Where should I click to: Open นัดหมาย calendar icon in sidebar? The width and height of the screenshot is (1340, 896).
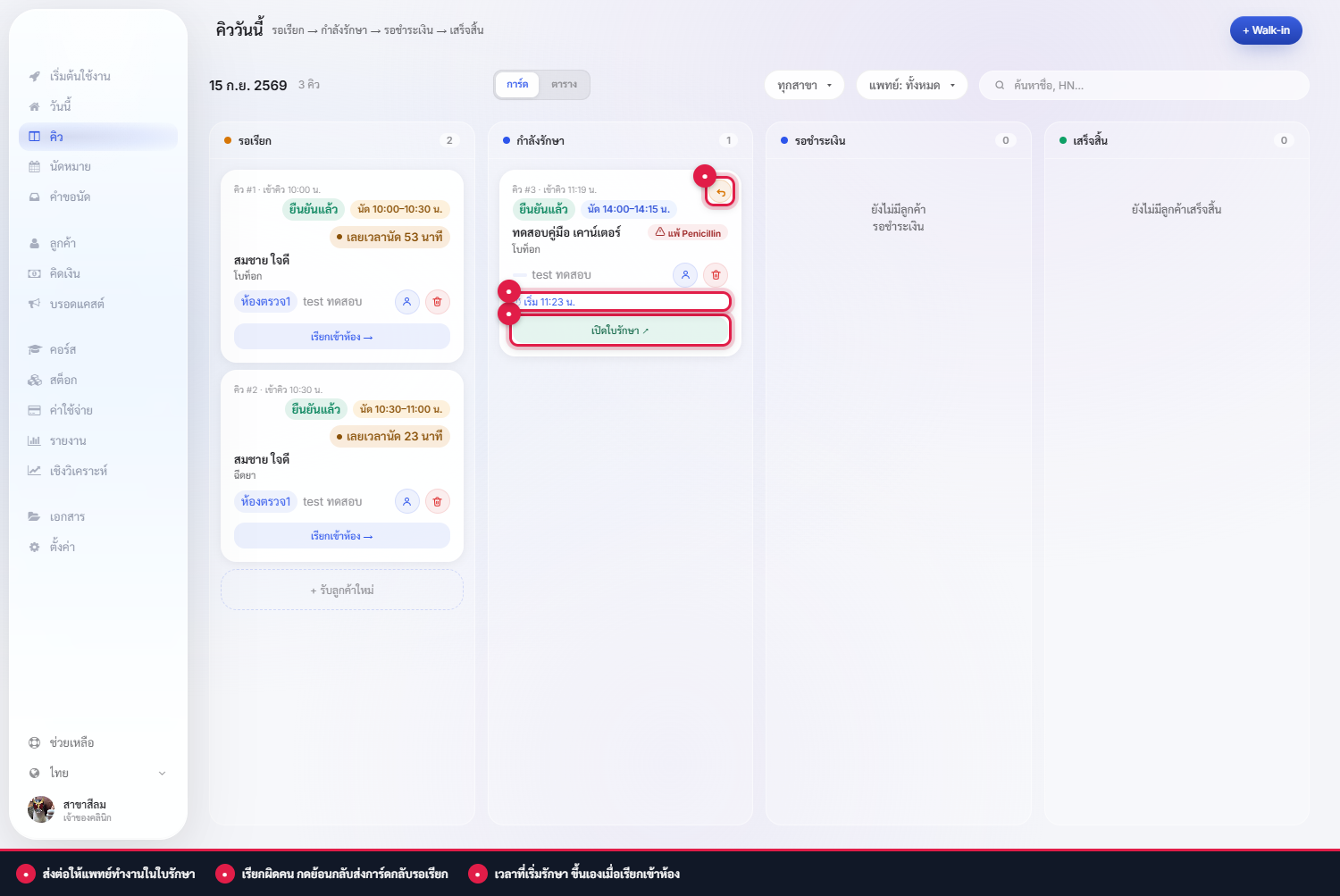(34, 166)
